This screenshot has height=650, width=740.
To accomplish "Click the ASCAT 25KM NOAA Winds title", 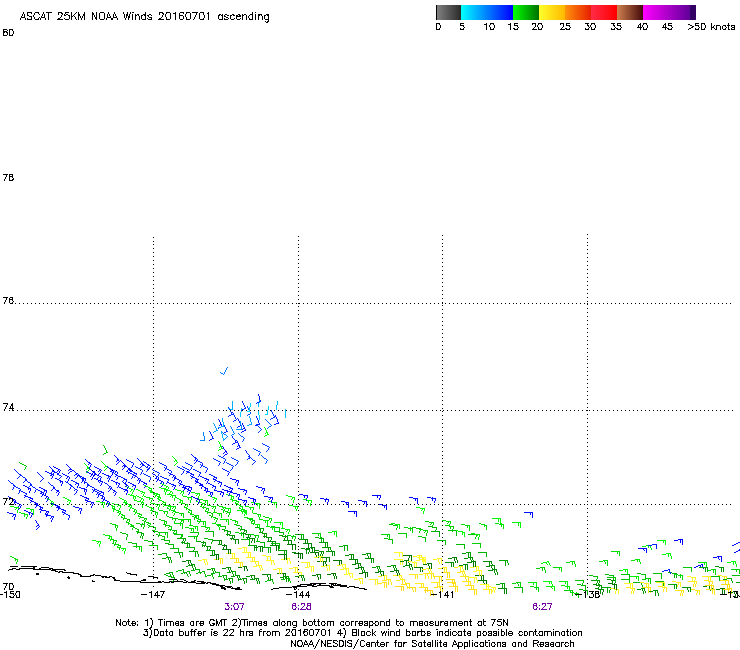I will [x=144, y=17].
